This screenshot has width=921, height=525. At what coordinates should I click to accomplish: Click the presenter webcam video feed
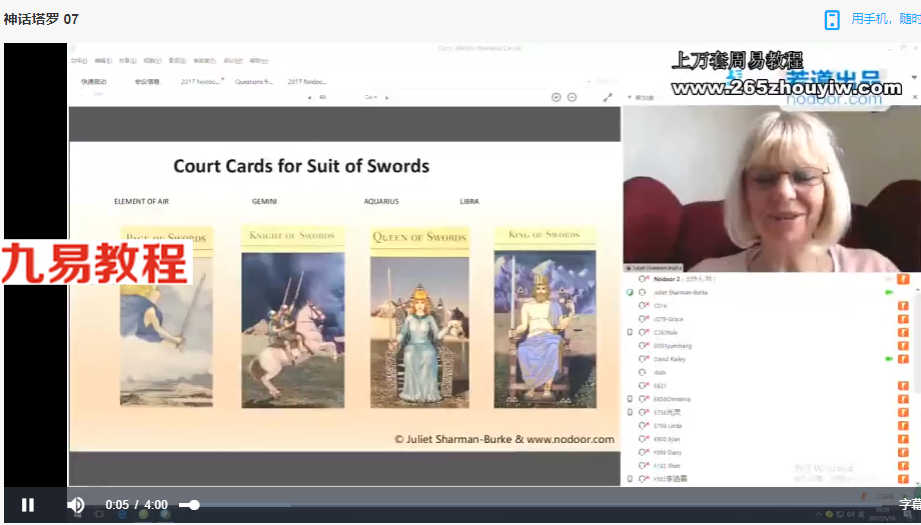click(772, 188)
